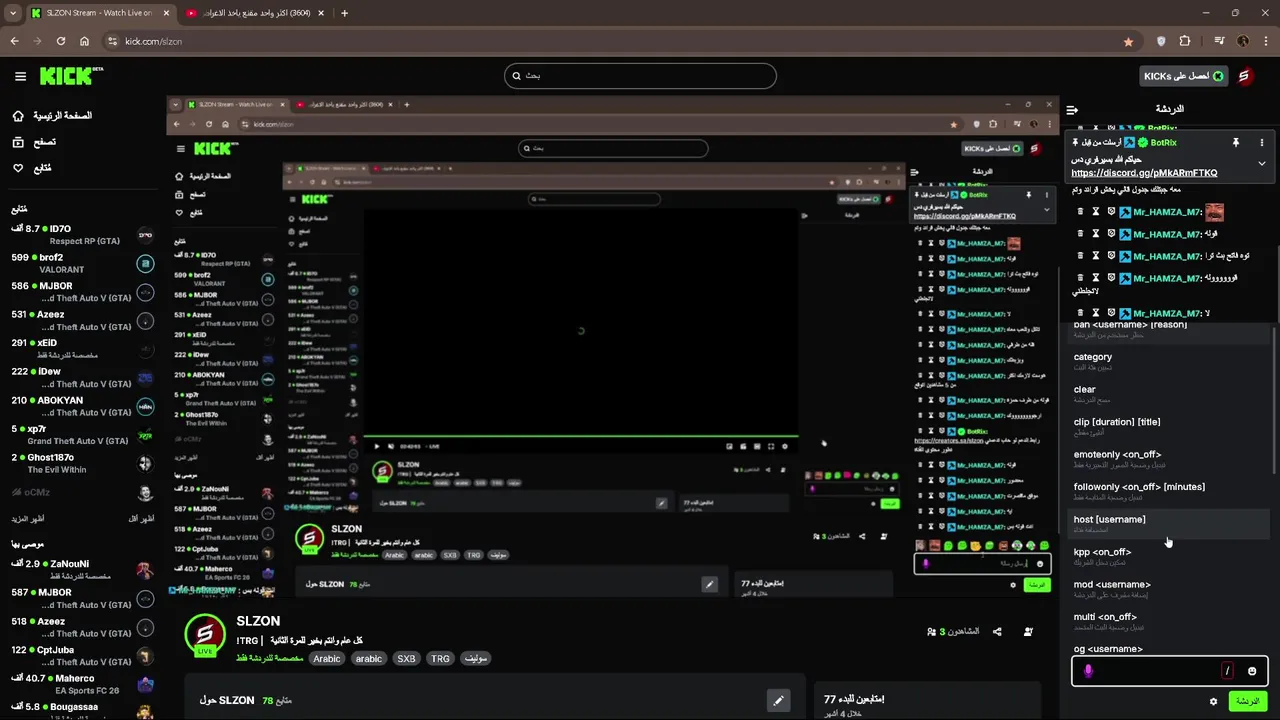Select the 'host [username]' command
Viewport: 1280px width, 720px height.
tap(1167, 524)
